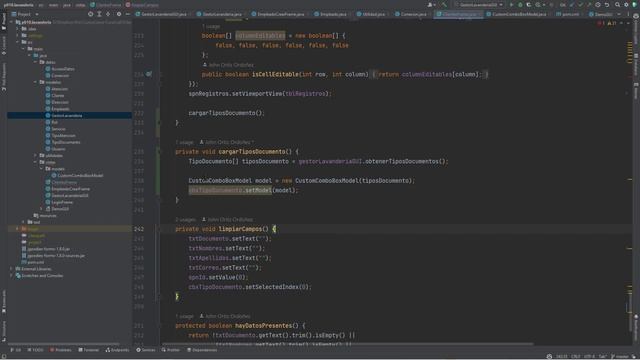640x360 pixels.
Task: Start debugging with the bug icon
Action: [520, 5]
